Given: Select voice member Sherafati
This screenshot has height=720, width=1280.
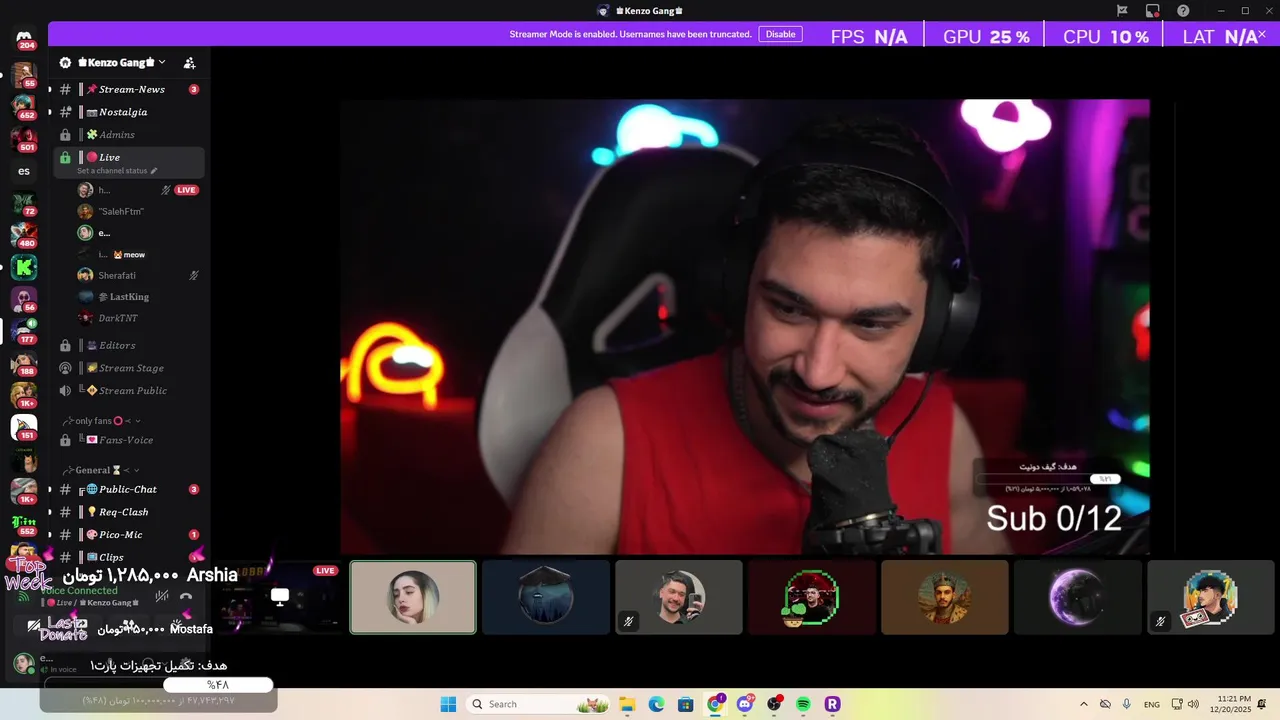Looking at the screenshot, I should pos(138,275).
